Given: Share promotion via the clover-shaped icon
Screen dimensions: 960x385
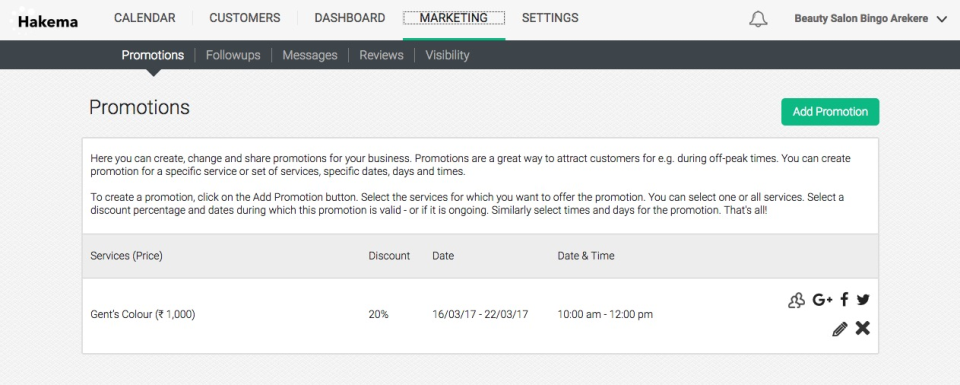Looking at the screenshot, I should (x=796, y=300).
